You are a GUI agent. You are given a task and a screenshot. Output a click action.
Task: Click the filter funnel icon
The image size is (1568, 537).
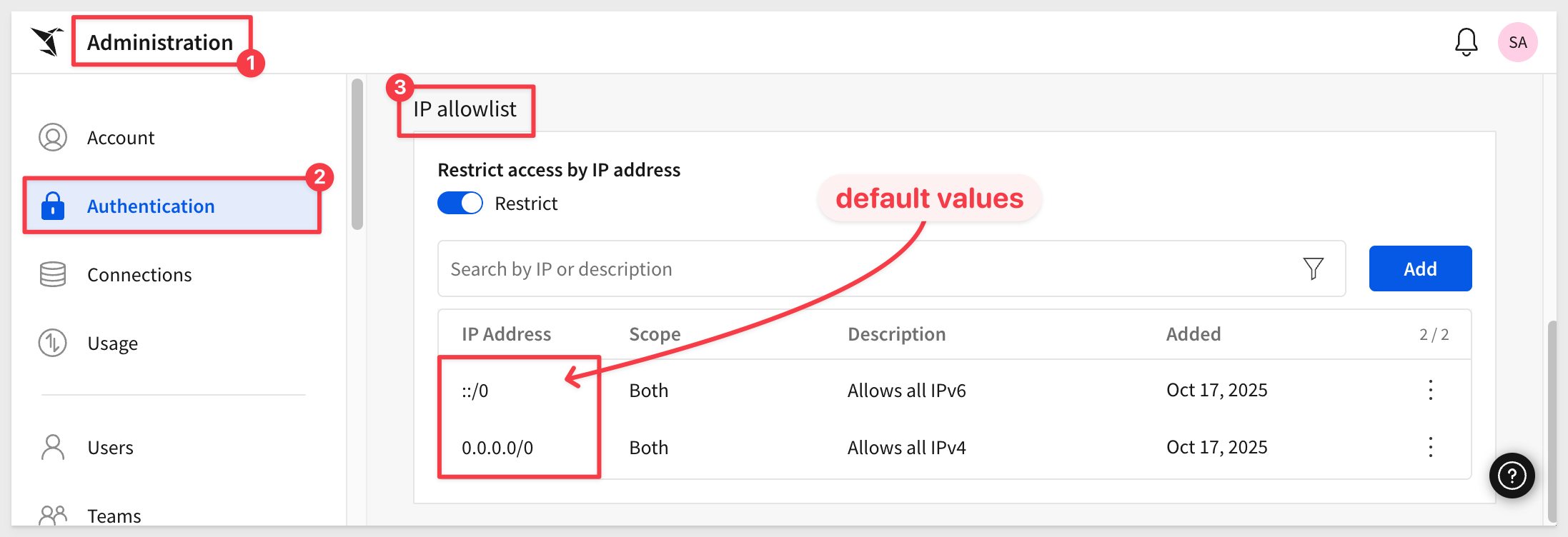(1313, 268)
